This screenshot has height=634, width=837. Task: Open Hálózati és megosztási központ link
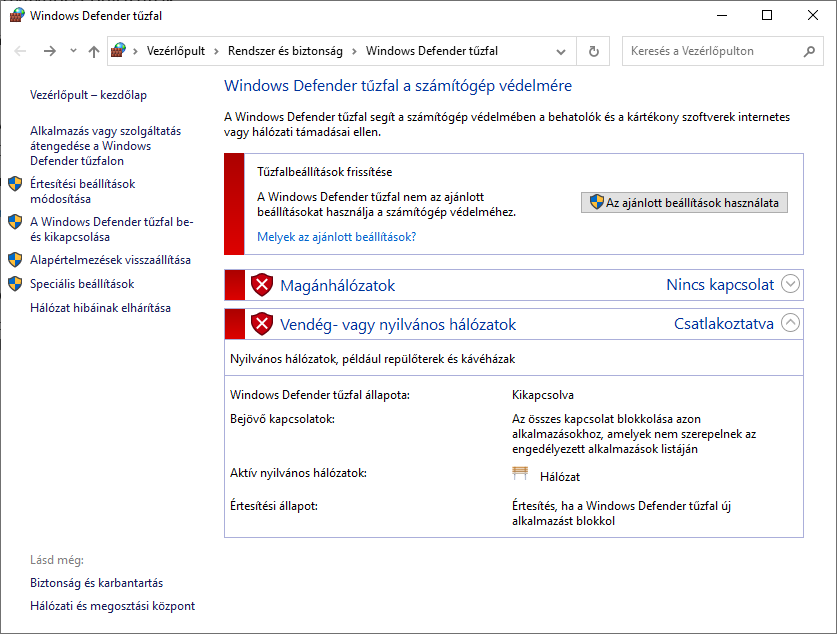pyautogui.click(x=113, y=606)
